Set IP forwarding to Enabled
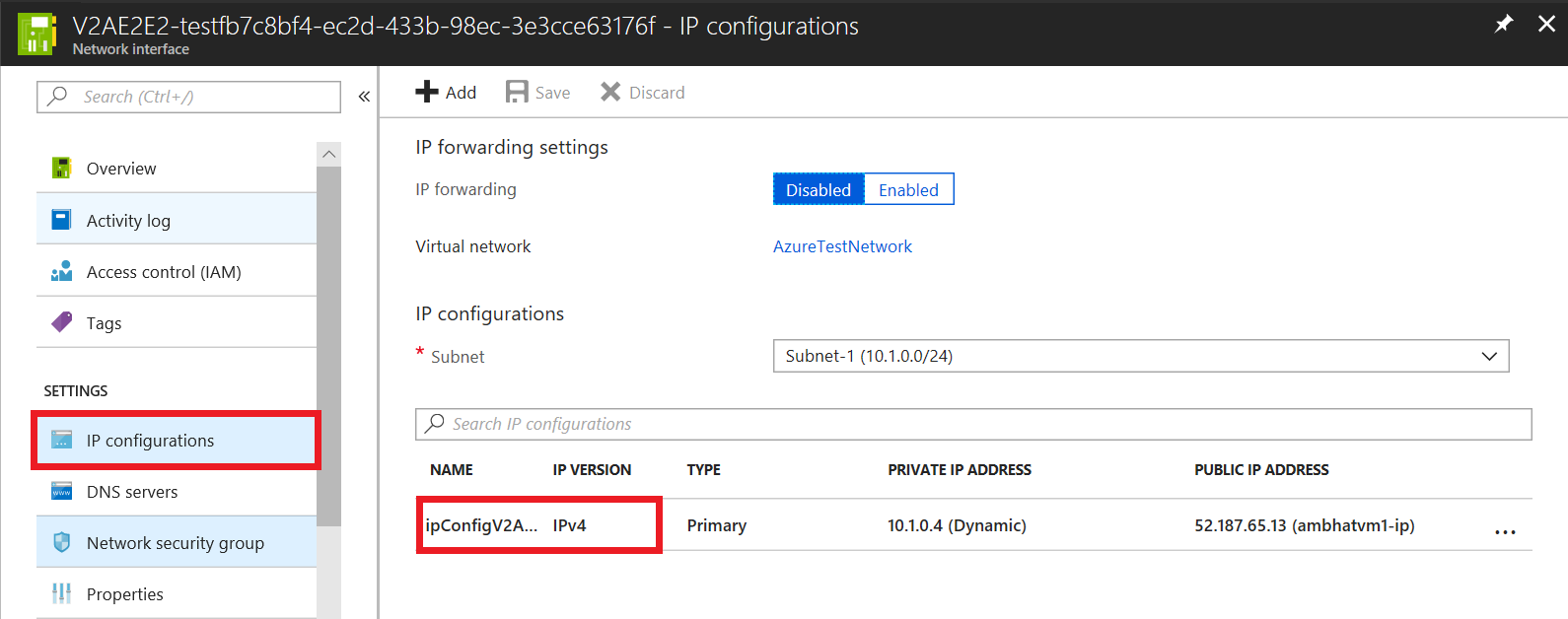The height and width of the screenshot is (619, 1568). tap(908, 189)
